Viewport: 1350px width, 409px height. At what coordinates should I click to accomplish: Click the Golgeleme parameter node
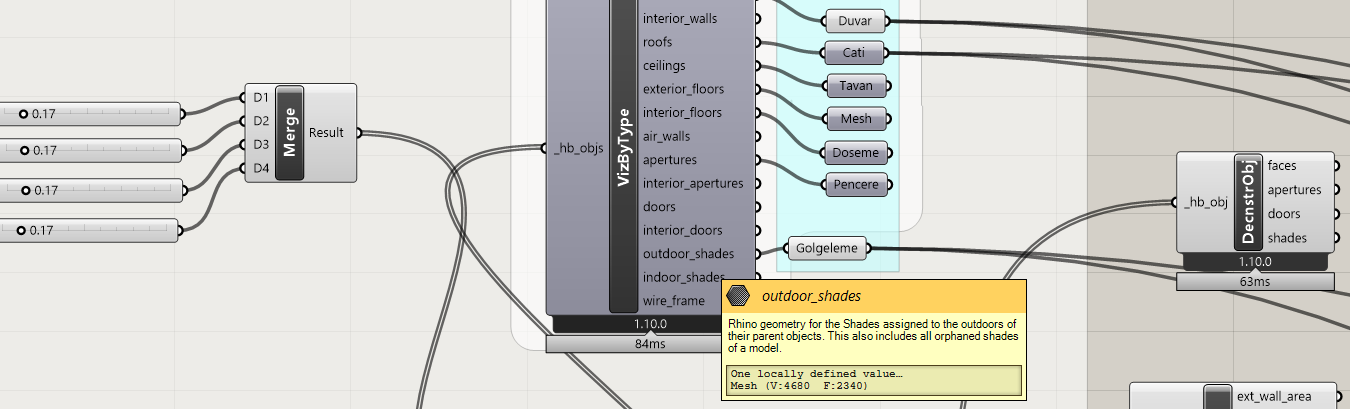click(827, 248)
